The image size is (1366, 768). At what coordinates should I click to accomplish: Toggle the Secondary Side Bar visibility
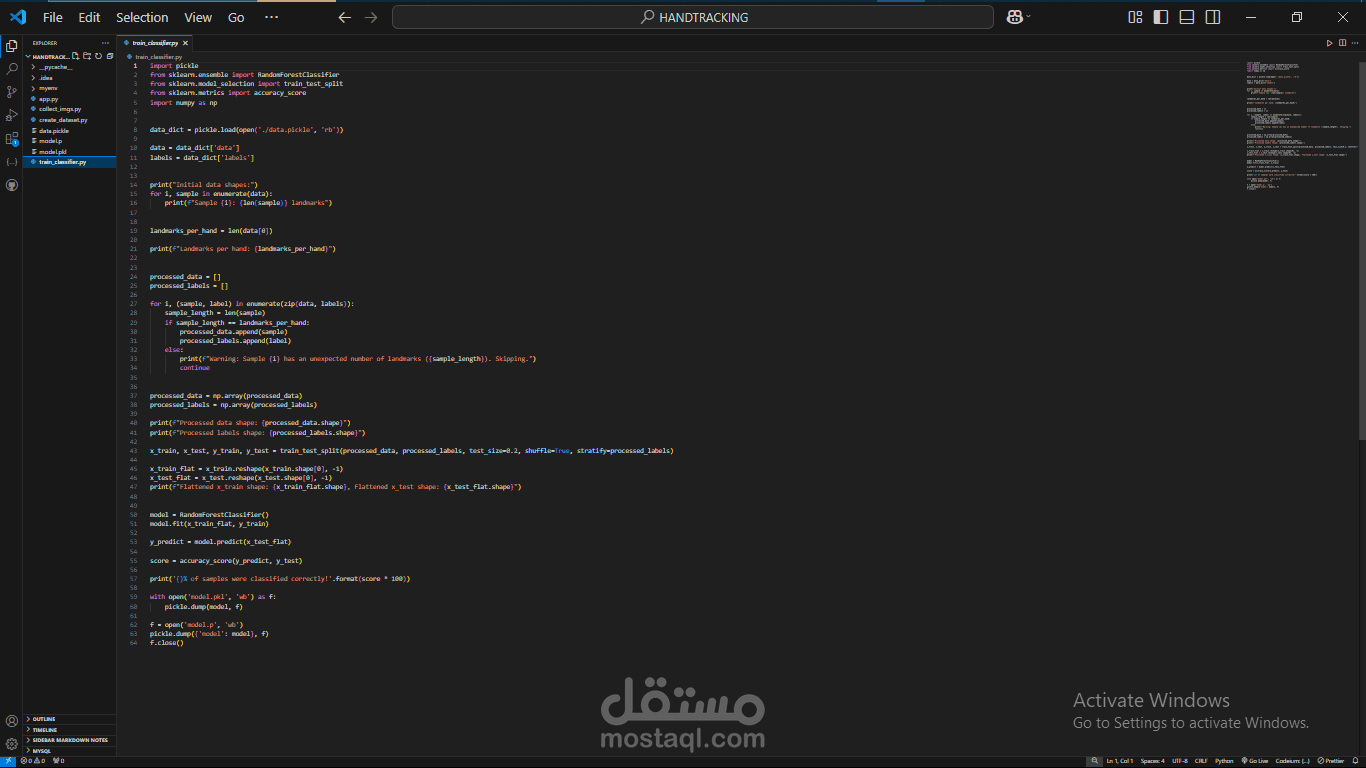1212,17
